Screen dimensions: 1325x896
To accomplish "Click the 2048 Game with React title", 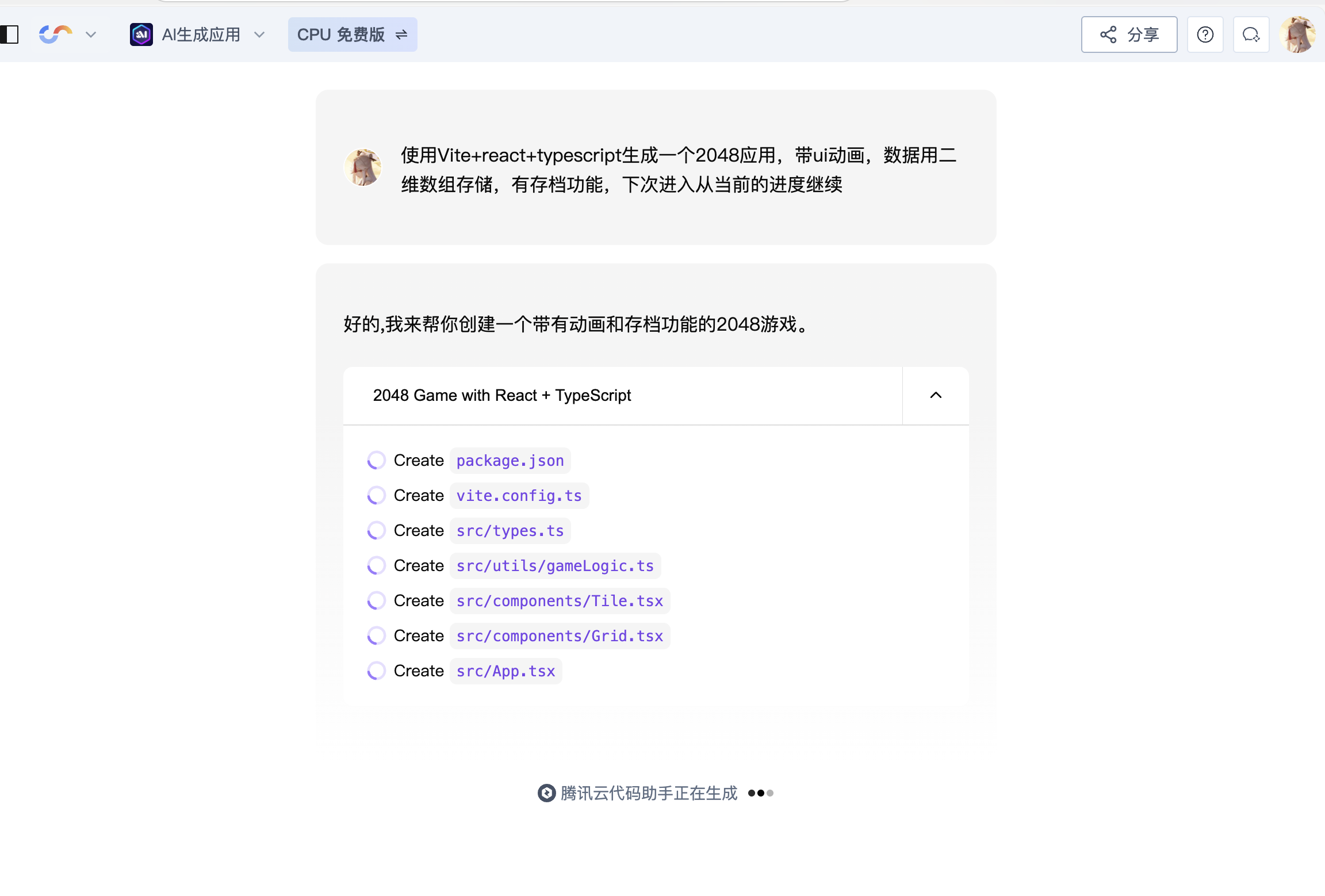I will 502,395.
